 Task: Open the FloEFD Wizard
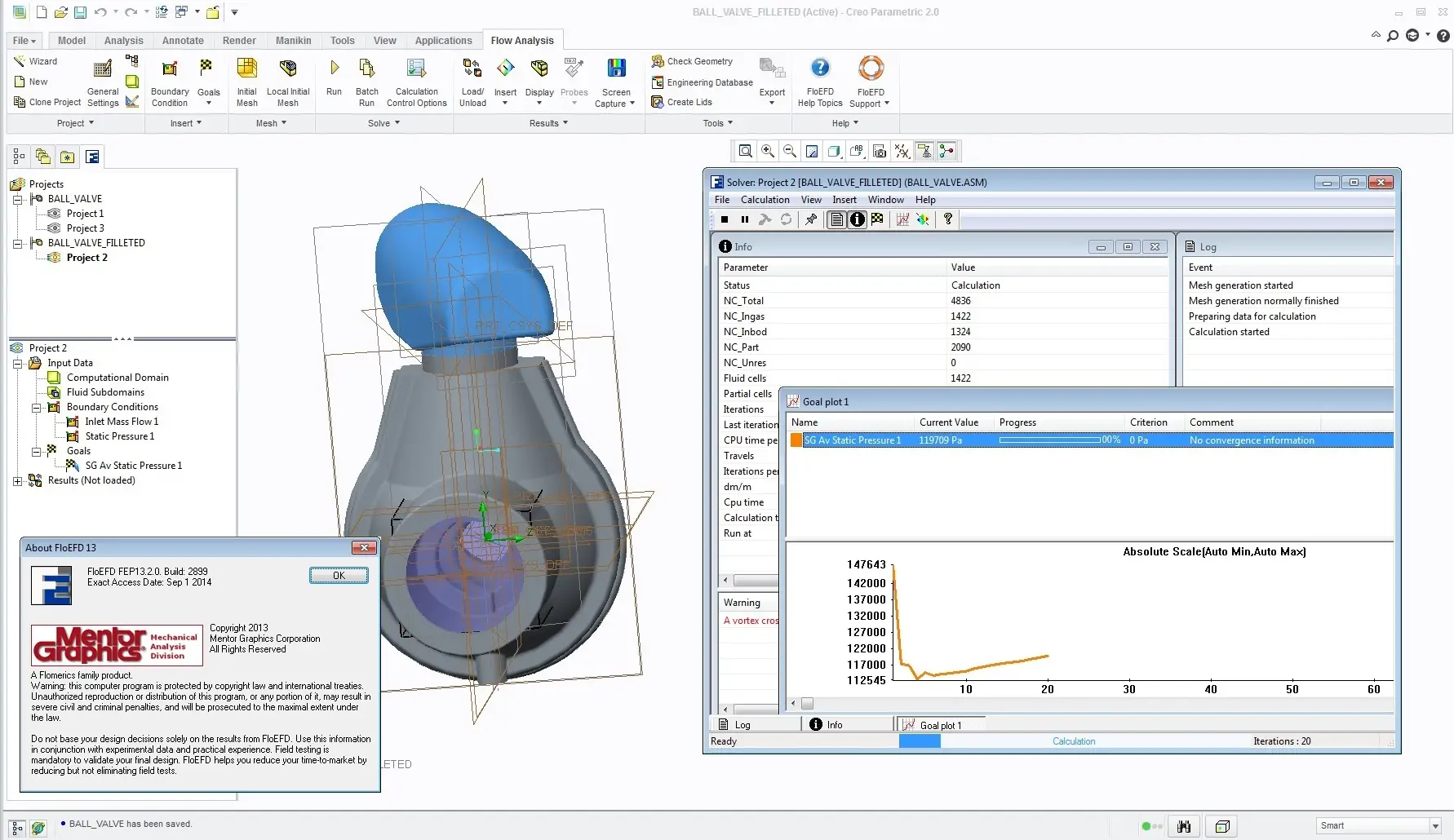click(36, 61)
